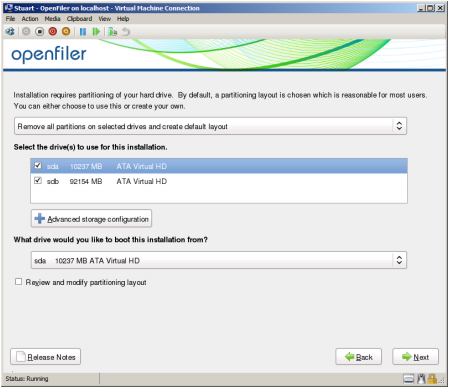Uncheck the sda drive checkbox
Screen dimensions: 449x387
[x=38, y=165]
